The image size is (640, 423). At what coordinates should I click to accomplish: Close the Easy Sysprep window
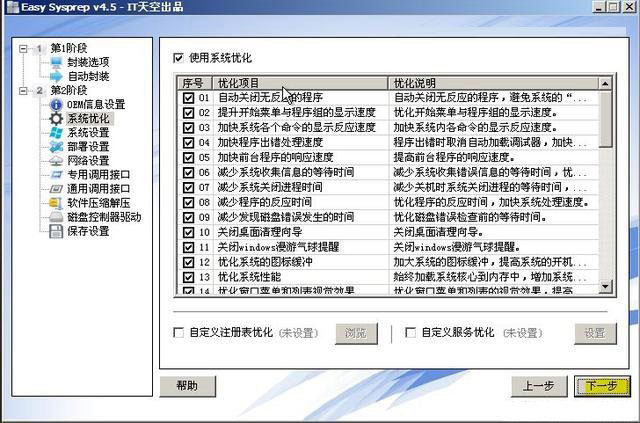click(x=629, y=7)
